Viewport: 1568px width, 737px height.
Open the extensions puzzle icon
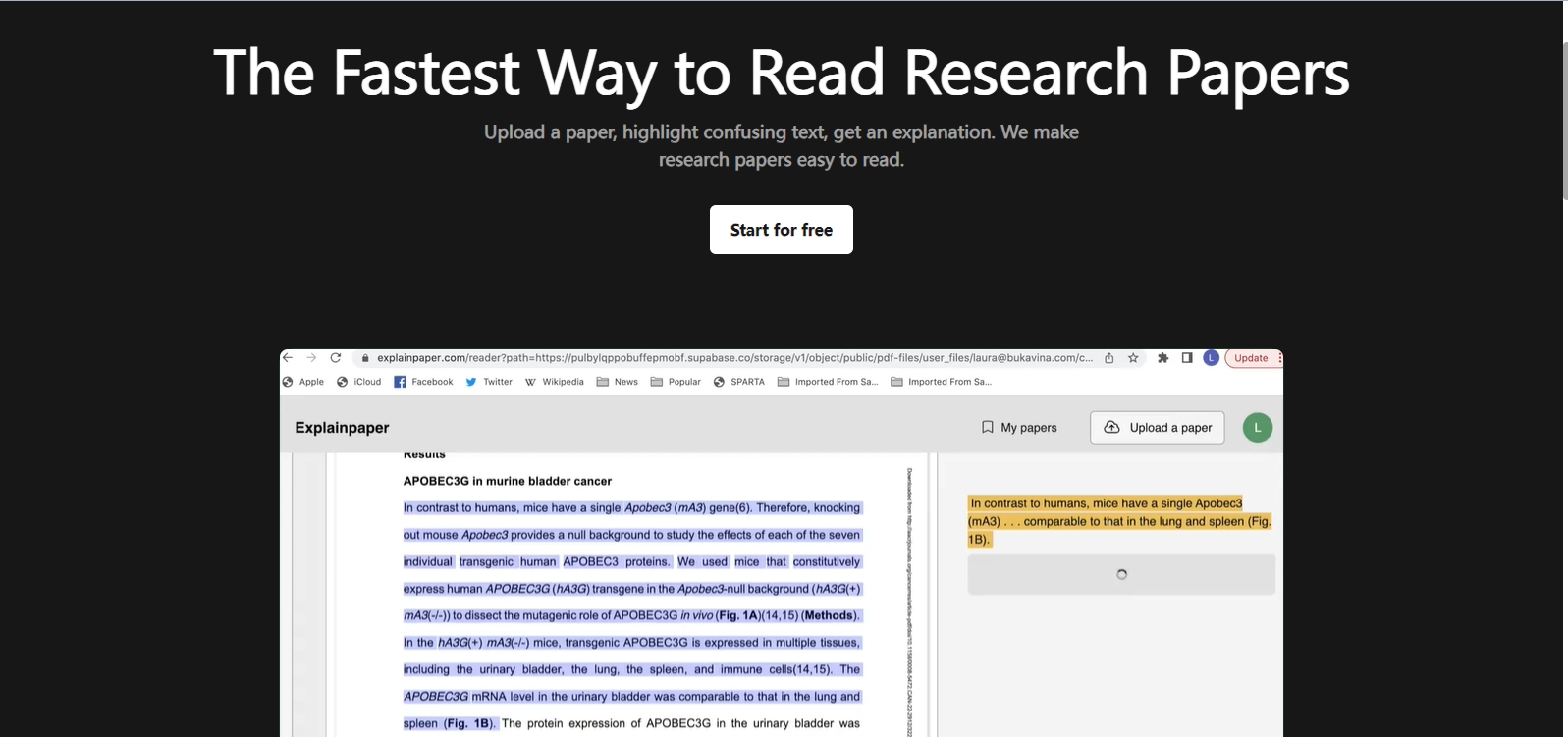[x=1162, y=358]
